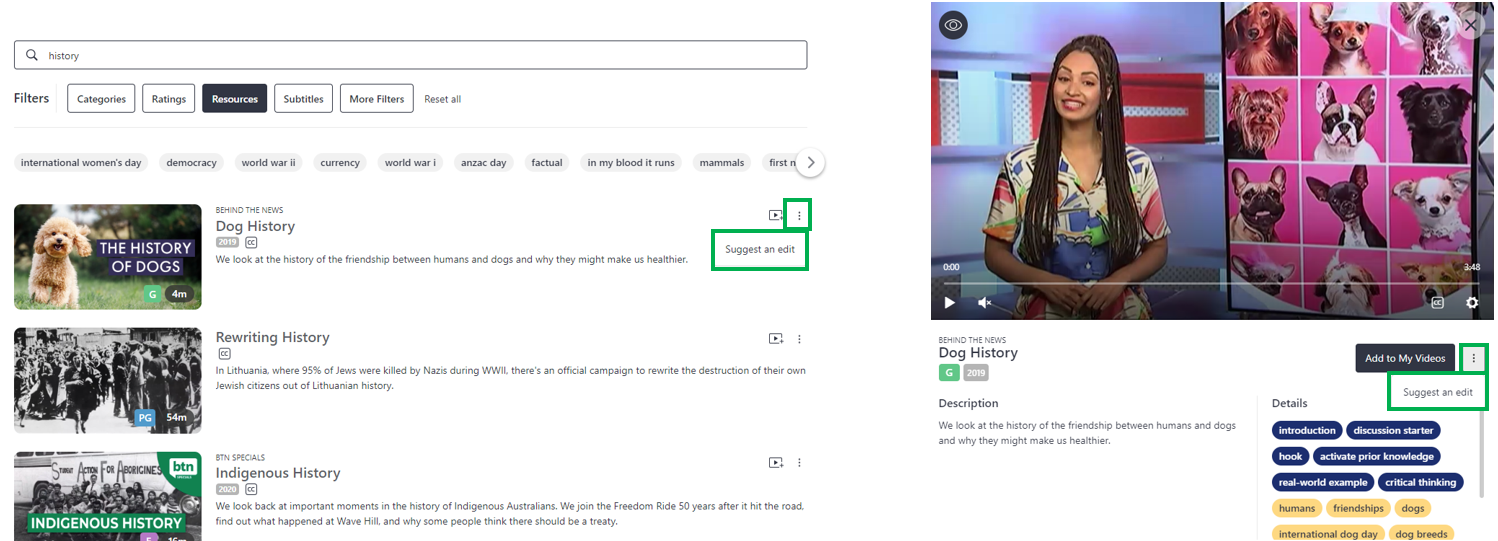The width and height of the screenshot is (1498, 541).
Task: Select the in my blood it runs tag
Action: click(631, 162)
